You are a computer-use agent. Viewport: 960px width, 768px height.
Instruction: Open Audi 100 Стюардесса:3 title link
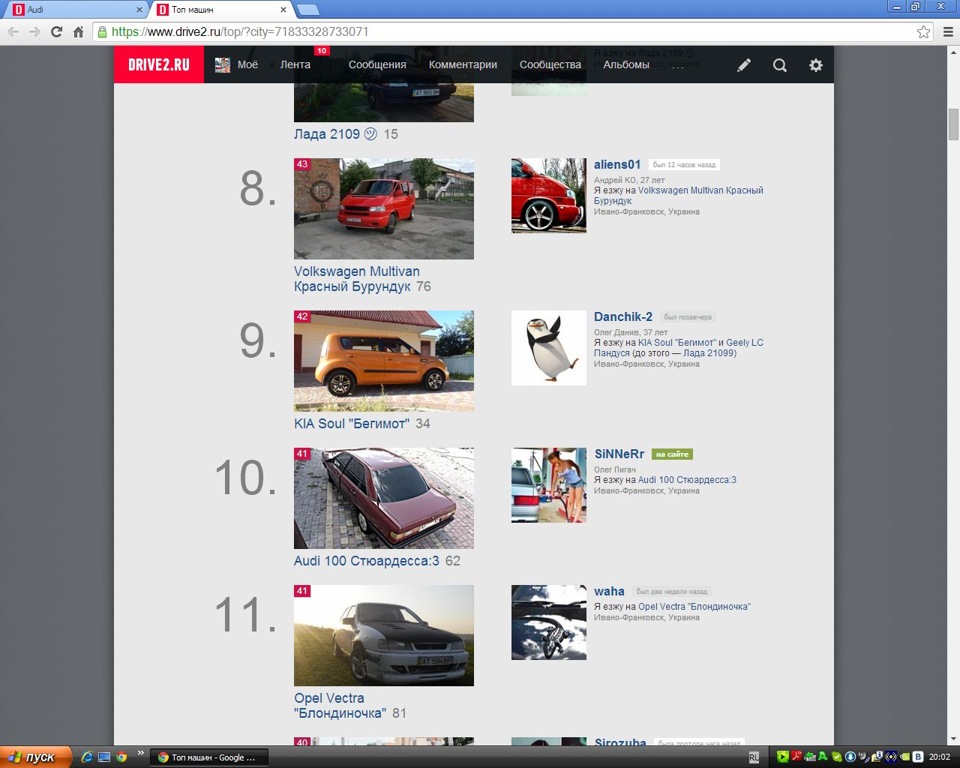[x=366, y=560]
